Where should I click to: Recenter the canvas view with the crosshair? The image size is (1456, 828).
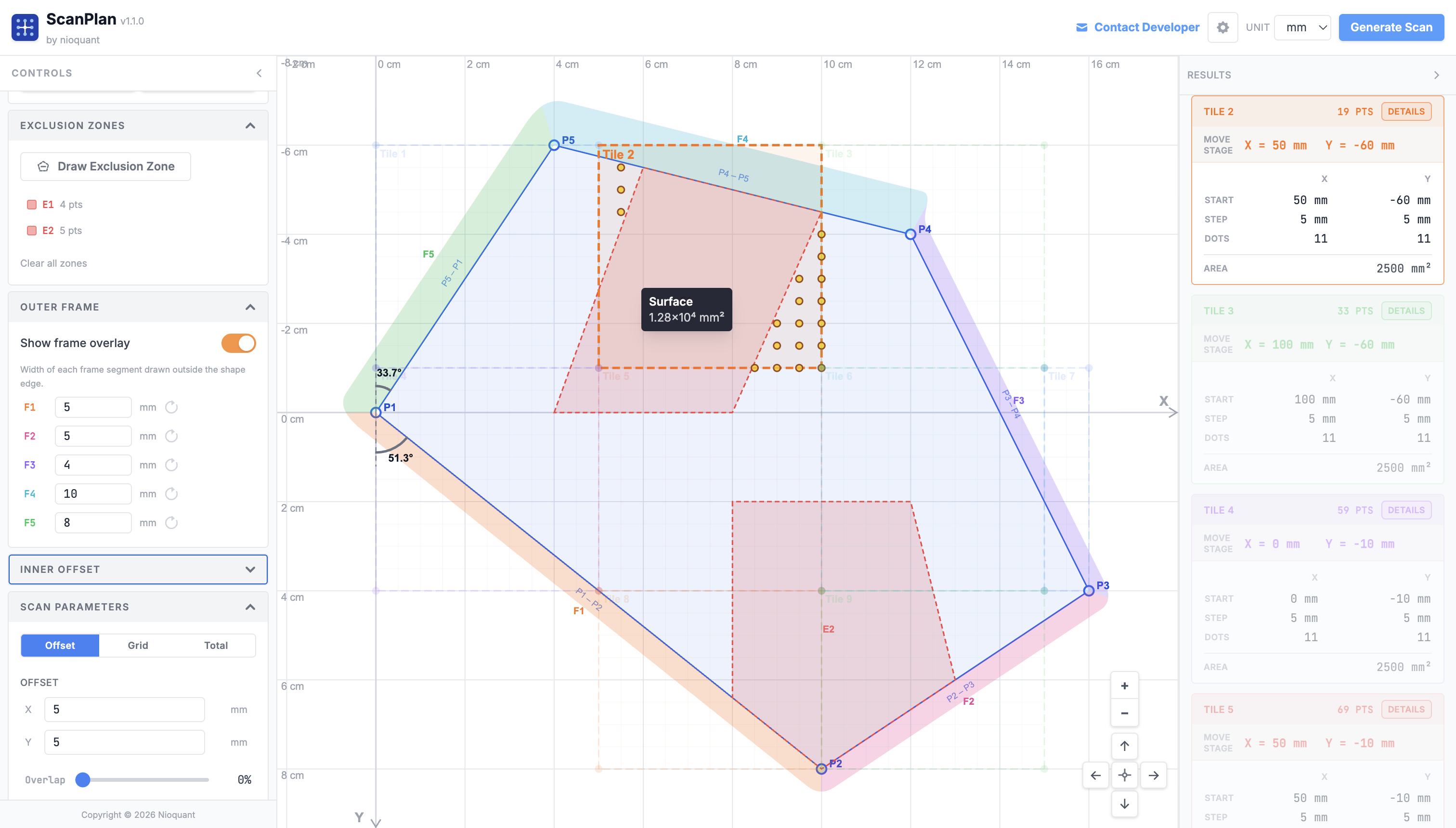coord(1124,775)
